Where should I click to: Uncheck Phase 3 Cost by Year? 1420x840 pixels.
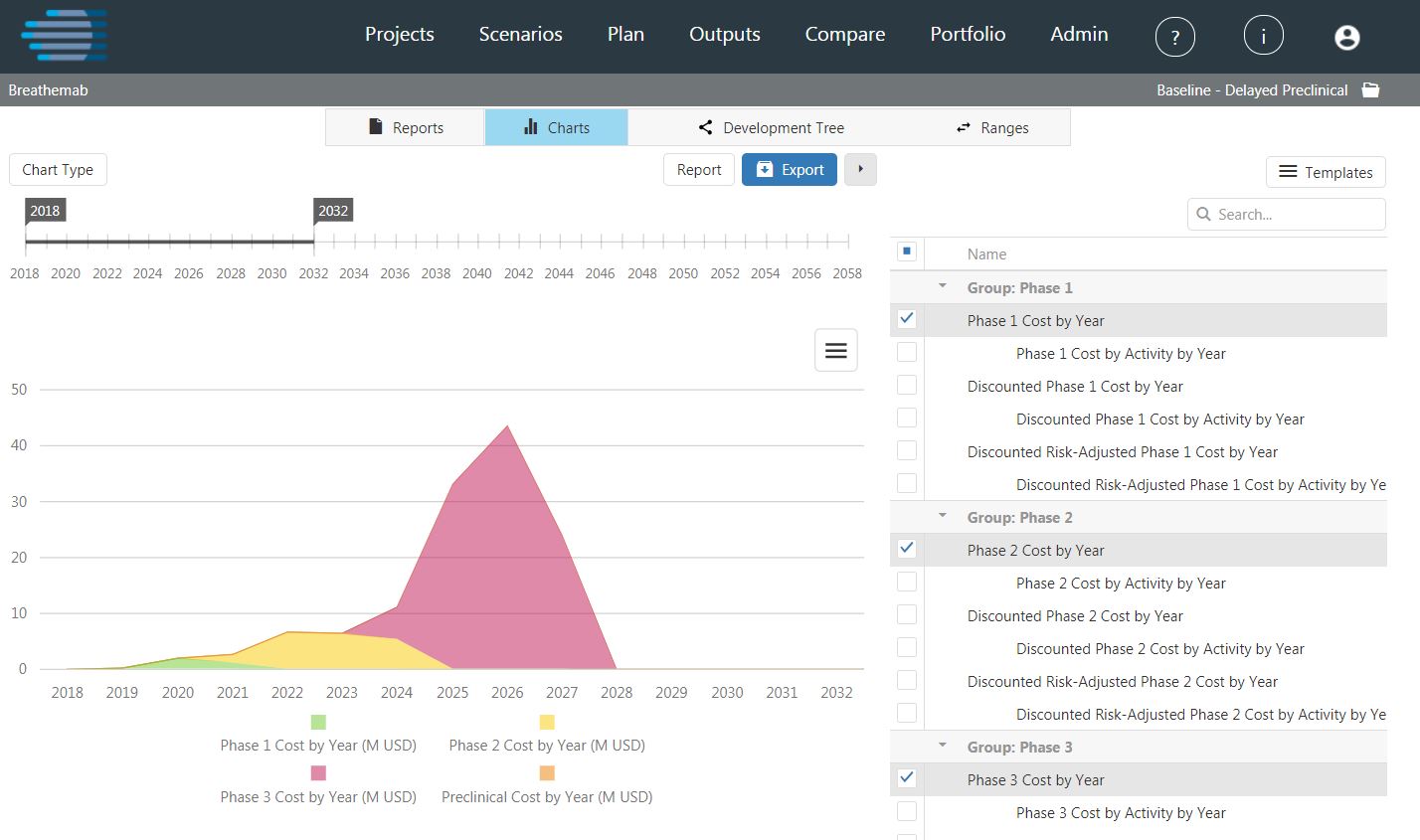click(907, 778)
